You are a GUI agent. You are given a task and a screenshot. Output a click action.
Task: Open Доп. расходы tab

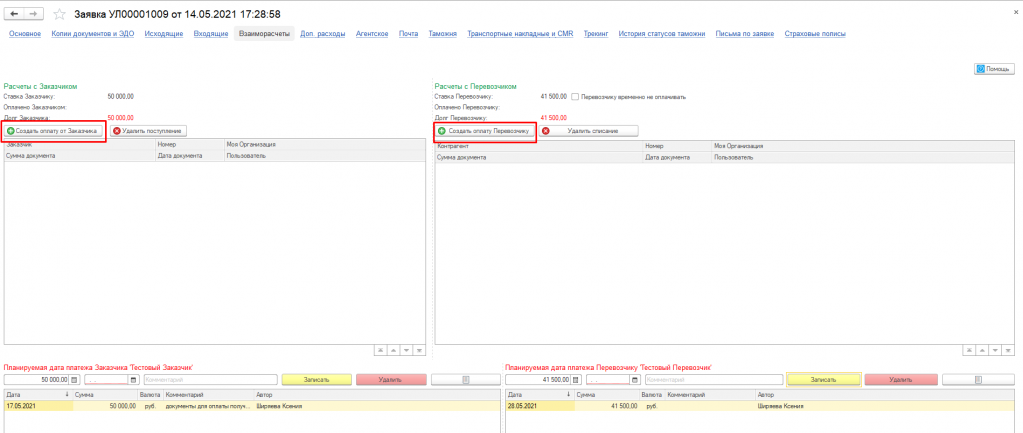pos(323,33)
